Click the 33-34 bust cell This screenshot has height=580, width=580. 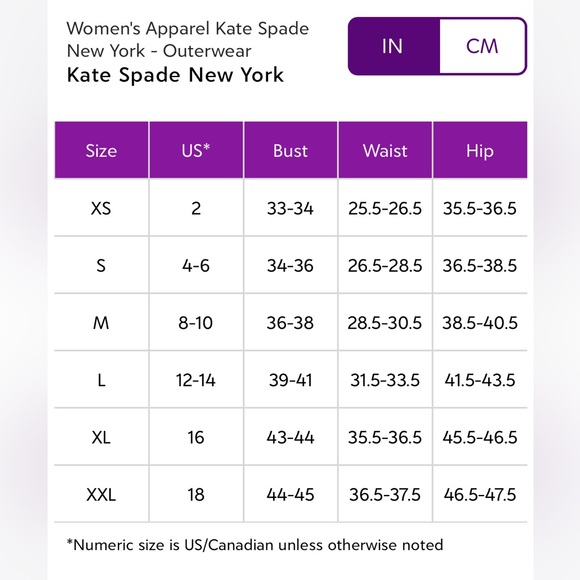[290, 208]
